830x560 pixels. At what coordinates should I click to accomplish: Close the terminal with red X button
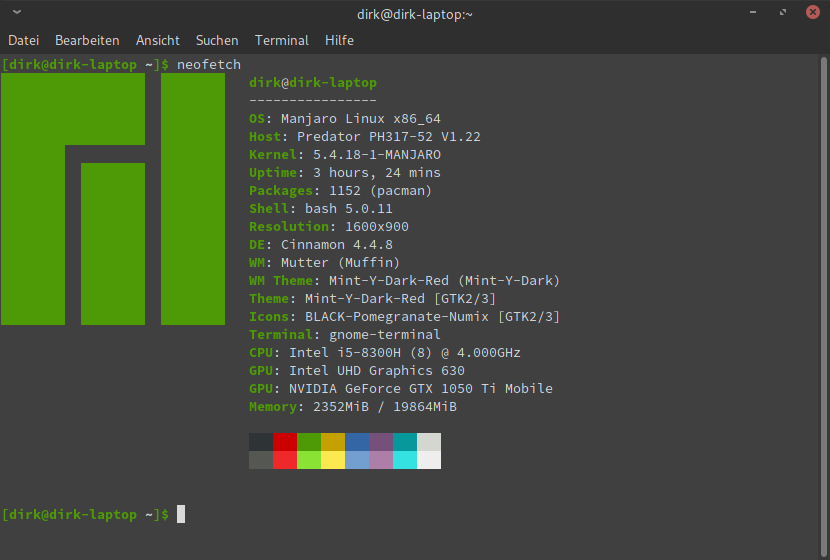pos(813,13)
